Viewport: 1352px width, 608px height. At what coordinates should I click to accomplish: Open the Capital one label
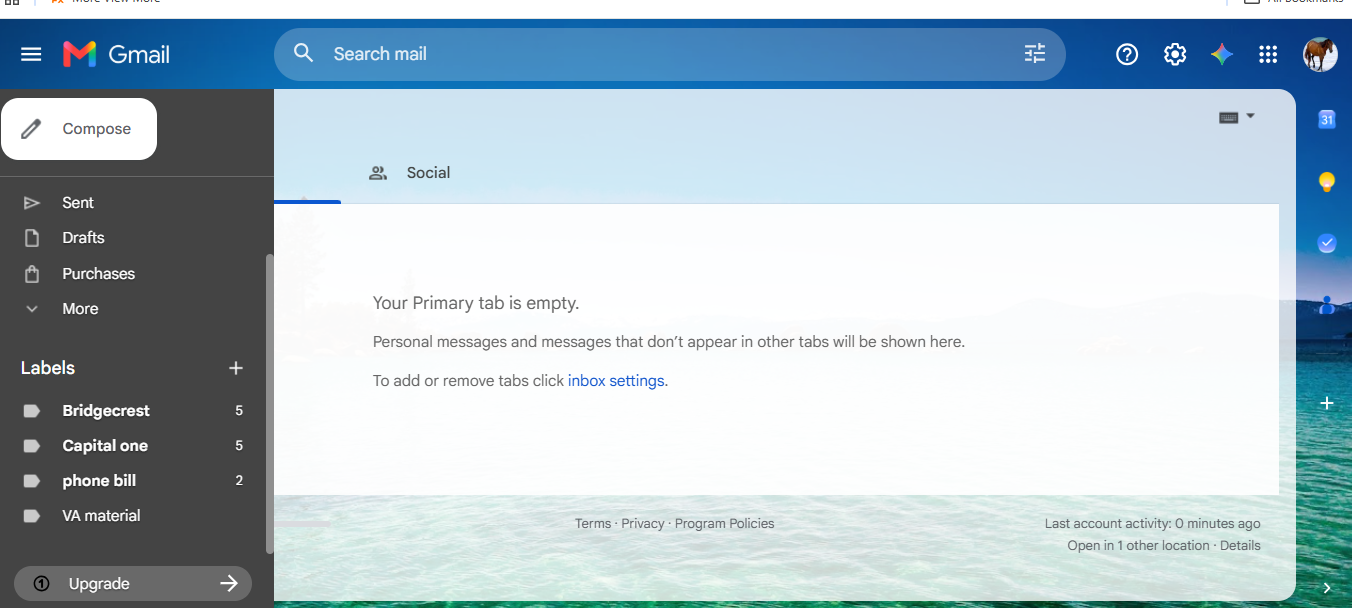[105, 445]
